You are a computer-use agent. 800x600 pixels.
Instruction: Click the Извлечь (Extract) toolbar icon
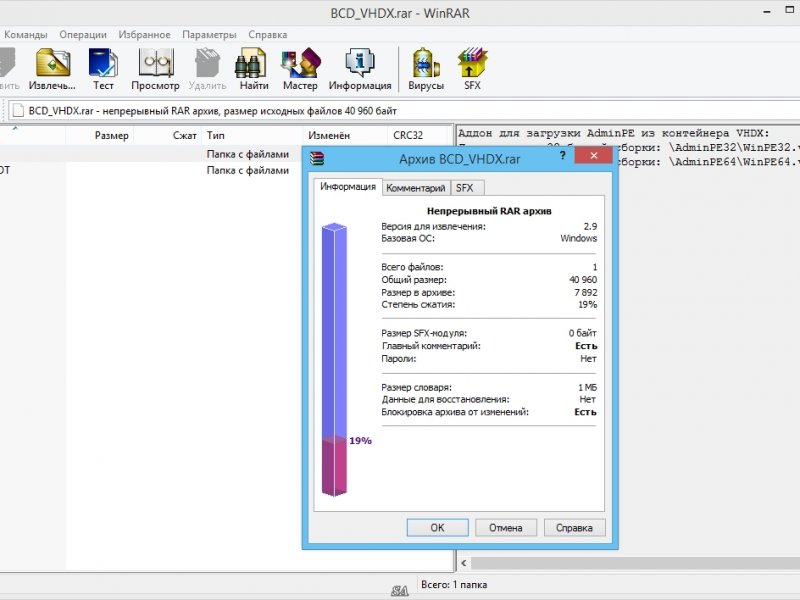pyautogui.click(x=52, y=69)
